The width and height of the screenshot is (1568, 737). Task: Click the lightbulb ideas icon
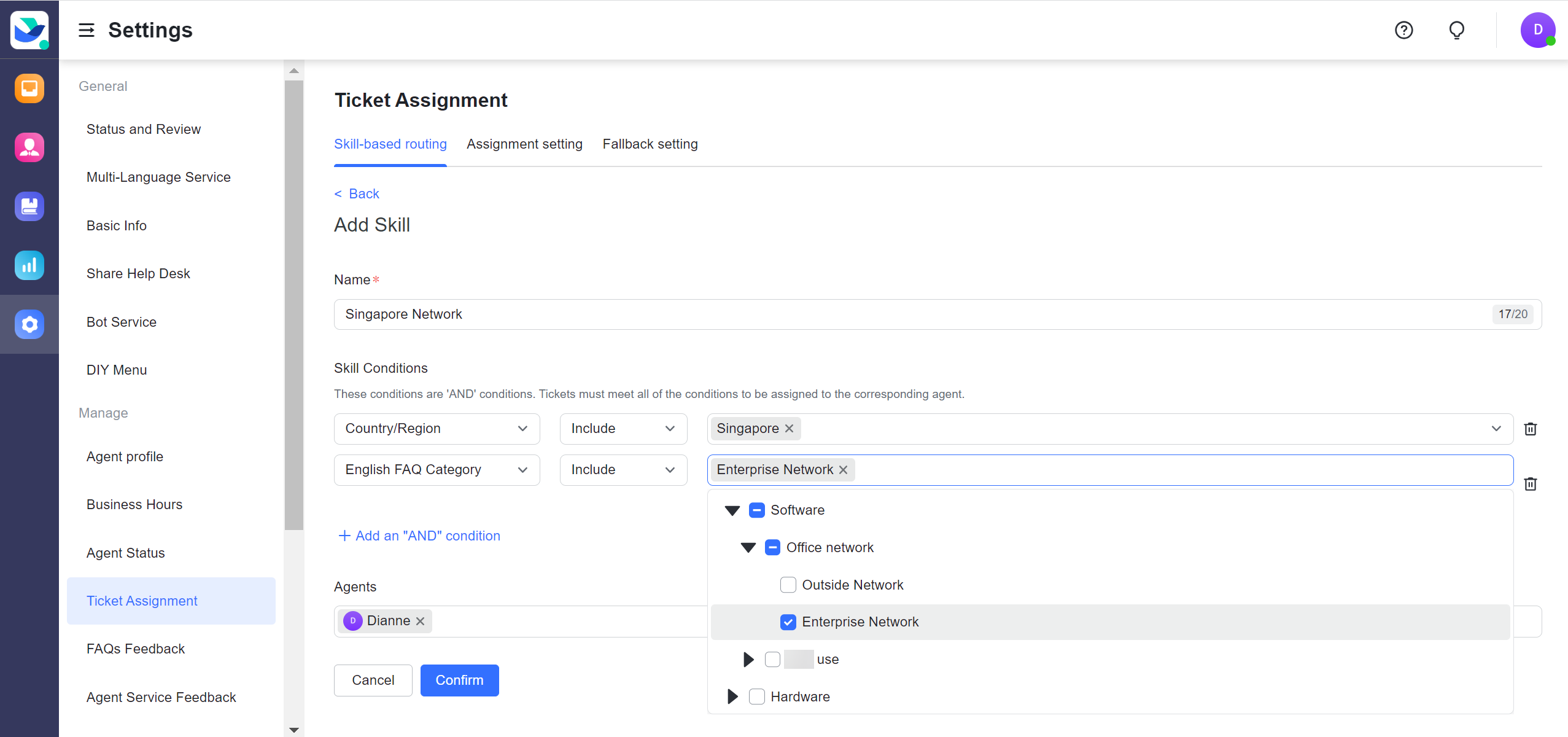pyautogui.click(x=1456, y=29)
